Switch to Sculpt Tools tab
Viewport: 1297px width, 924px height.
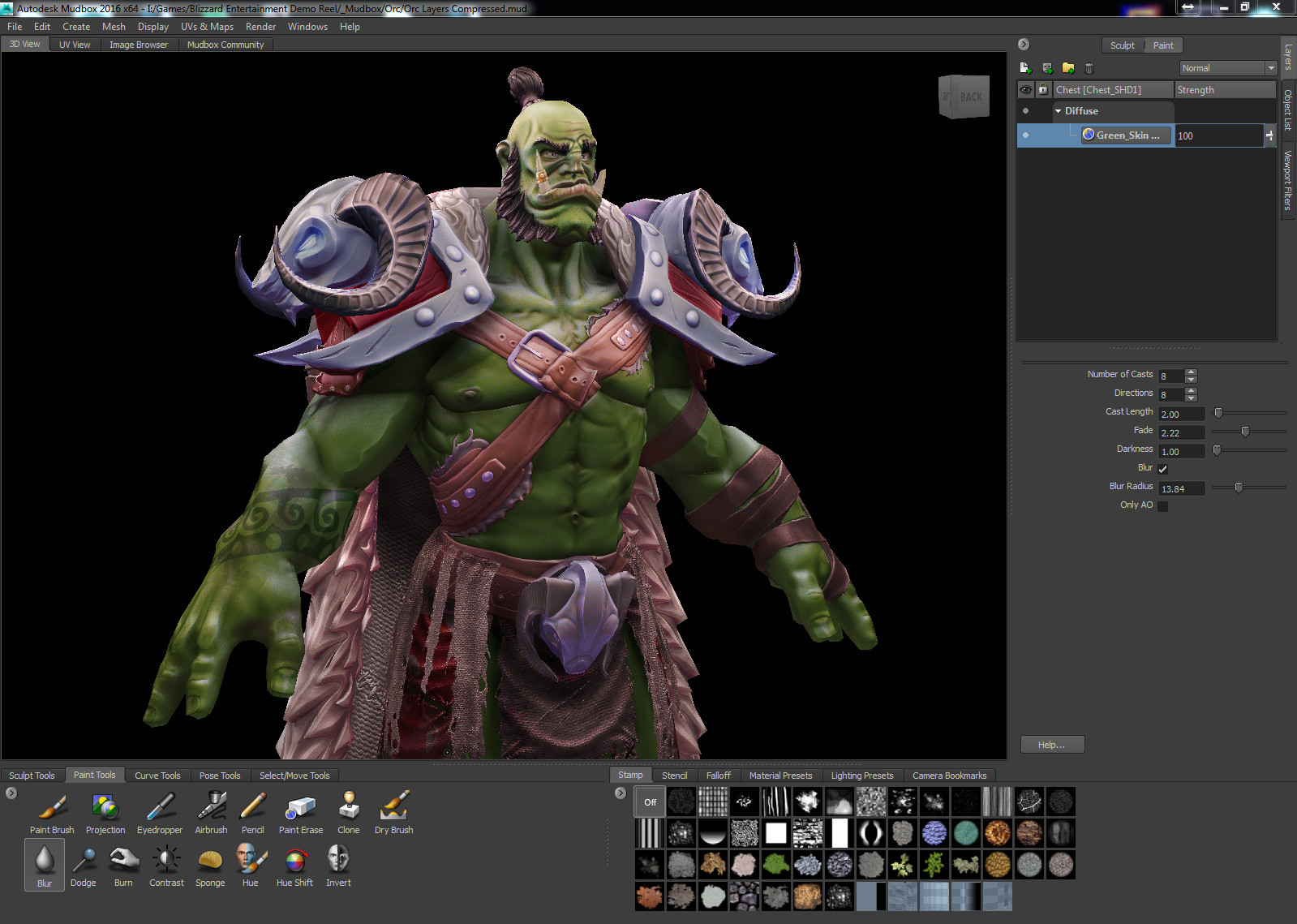tap(32, 776)
